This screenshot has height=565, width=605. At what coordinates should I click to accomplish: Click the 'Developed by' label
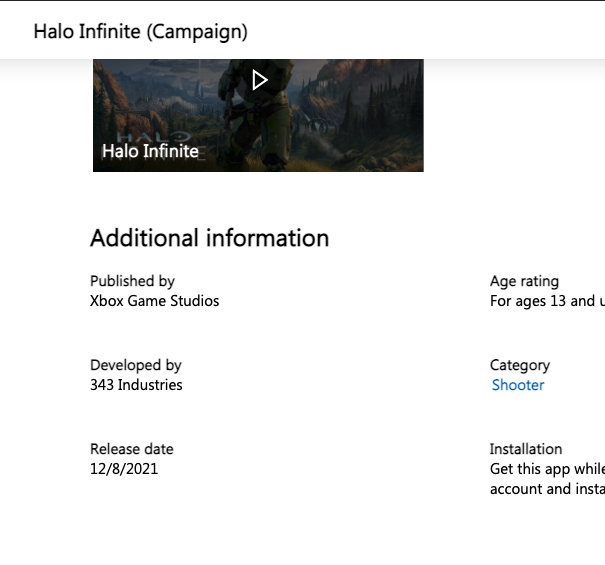coord(136,365)
